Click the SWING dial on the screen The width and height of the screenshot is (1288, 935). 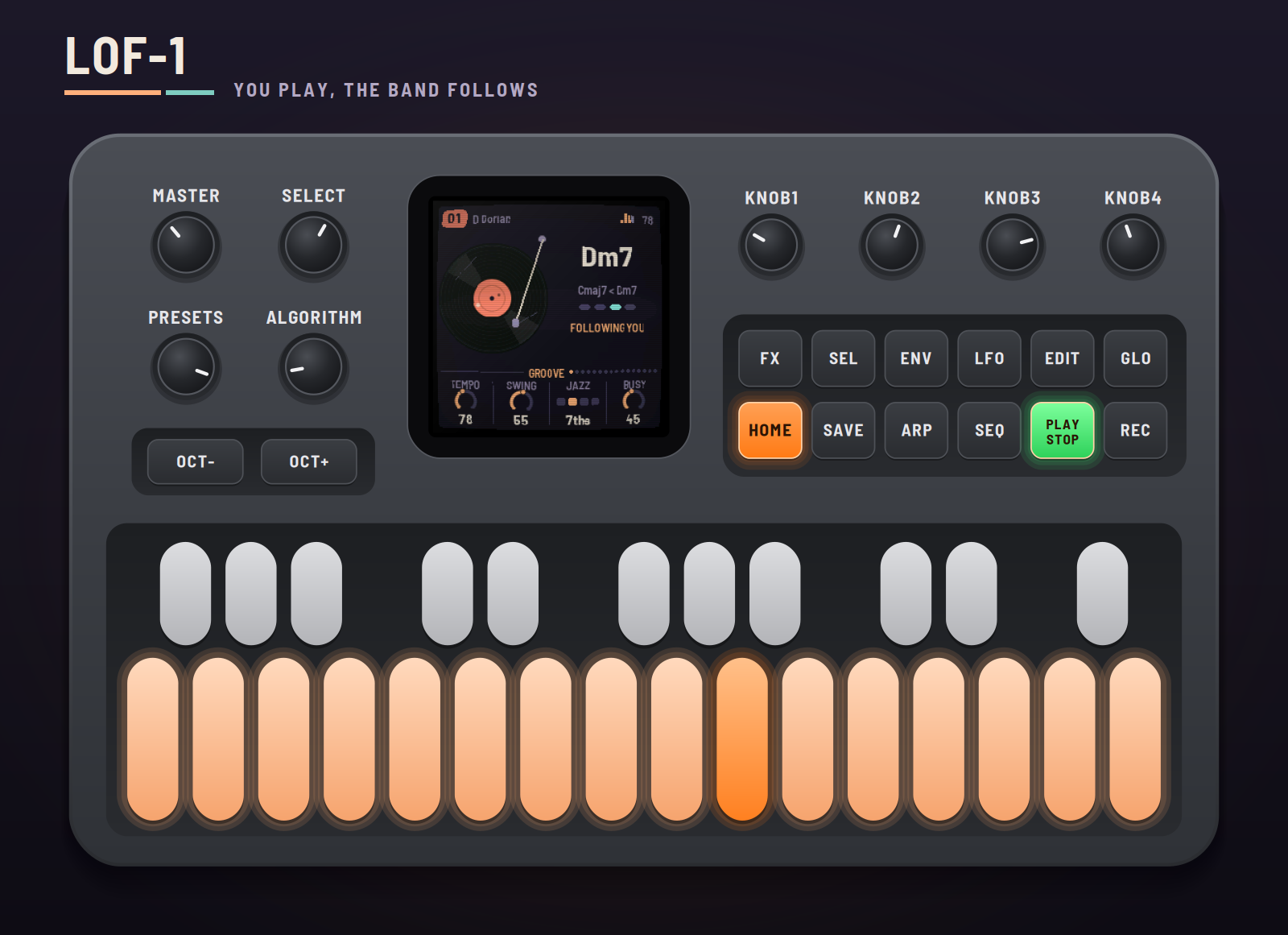(521, 400)
